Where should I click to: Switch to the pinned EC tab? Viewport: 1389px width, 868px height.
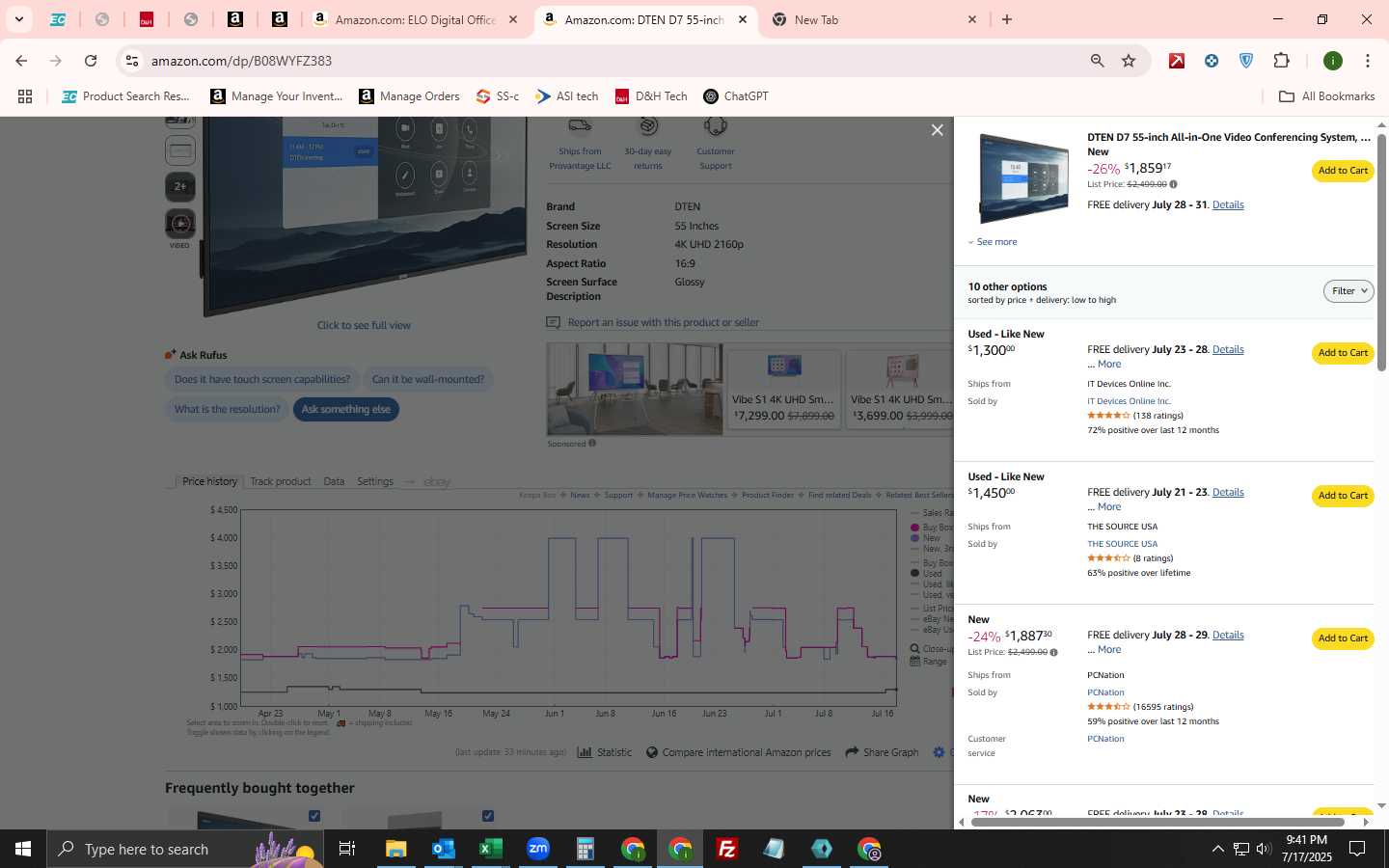[58, 19]
